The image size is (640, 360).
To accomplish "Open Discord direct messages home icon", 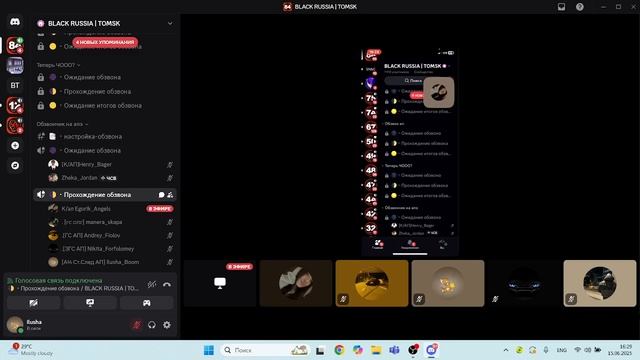I will click(x=15, y=22).
